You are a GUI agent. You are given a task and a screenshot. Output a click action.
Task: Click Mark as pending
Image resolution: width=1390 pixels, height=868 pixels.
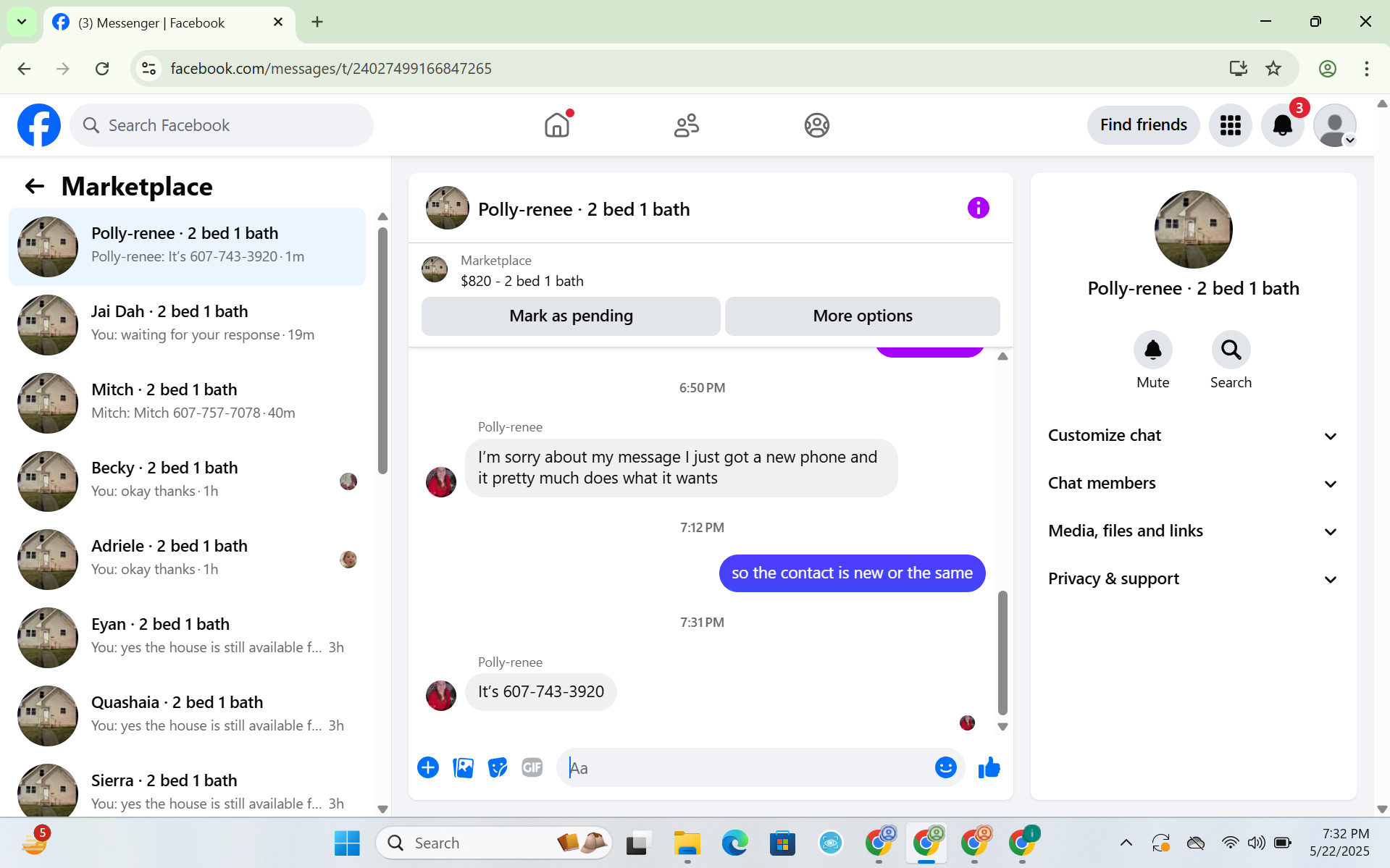tap(571, 316)
